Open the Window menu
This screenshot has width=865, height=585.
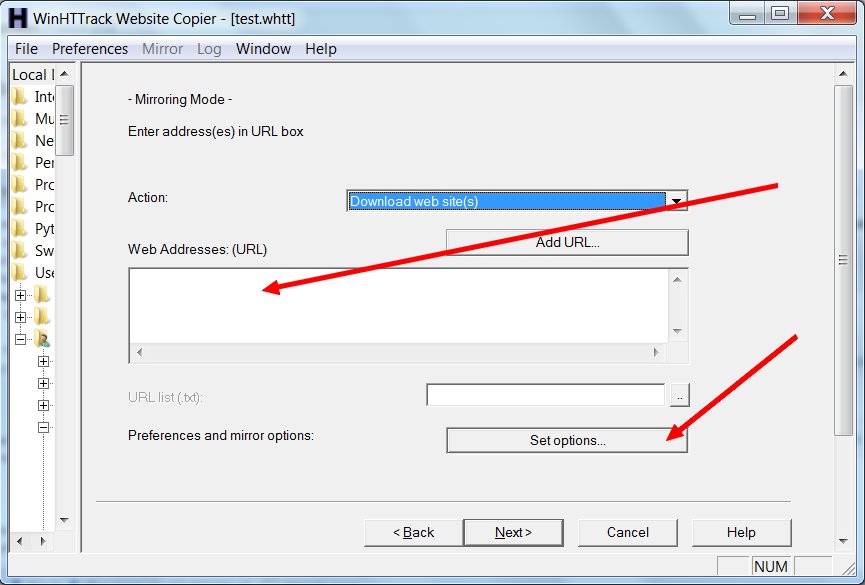point(263,49)
